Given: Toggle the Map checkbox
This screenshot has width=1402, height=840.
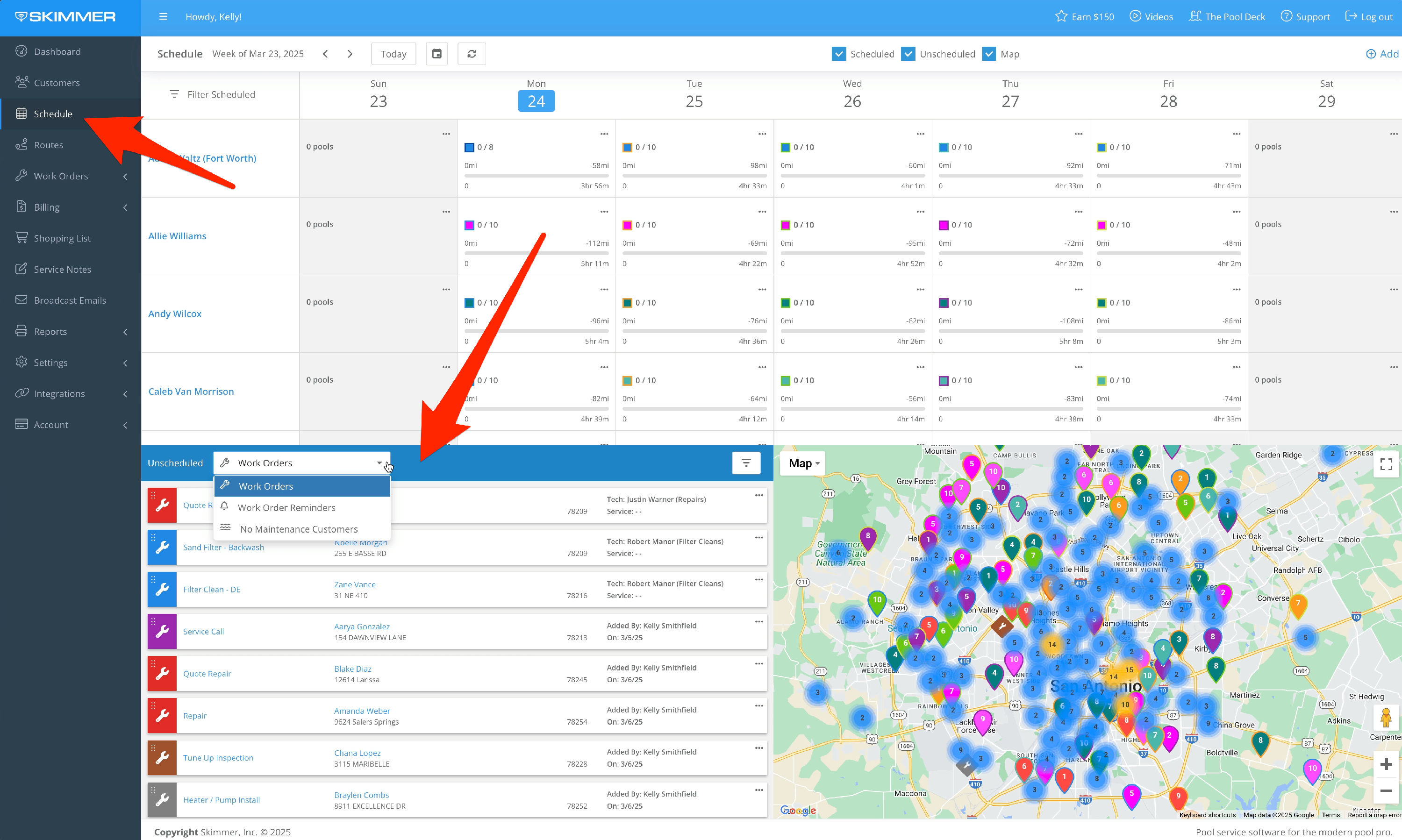Looking at the screenshot, I should 989,54.
